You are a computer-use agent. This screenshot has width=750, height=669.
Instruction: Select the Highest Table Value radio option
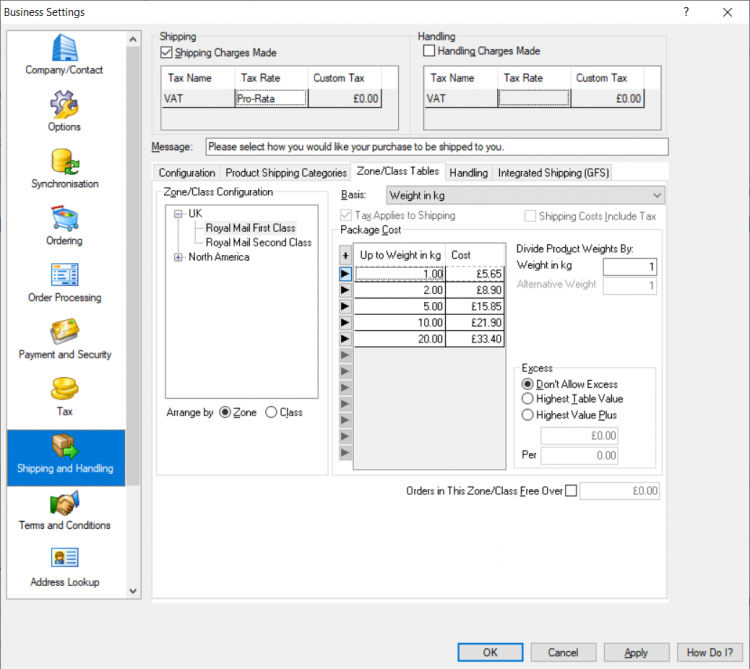[x=528, y=399]
